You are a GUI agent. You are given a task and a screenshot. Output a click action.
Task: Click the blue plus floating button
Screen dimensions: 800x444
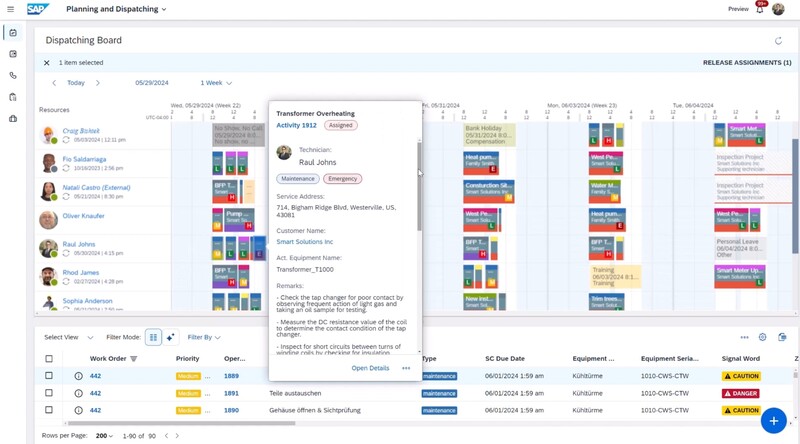(x=773, y=421)
